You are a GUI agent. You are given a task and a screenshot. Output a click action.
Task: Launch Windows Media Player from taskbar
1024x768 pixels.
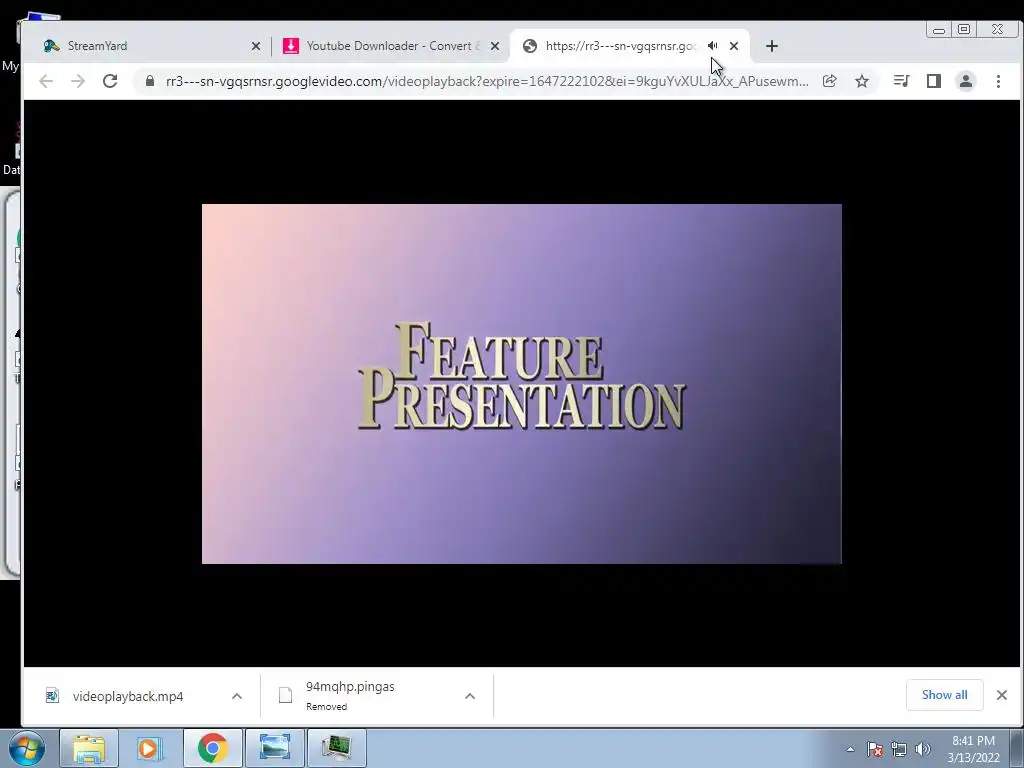(x=149, y=748)
